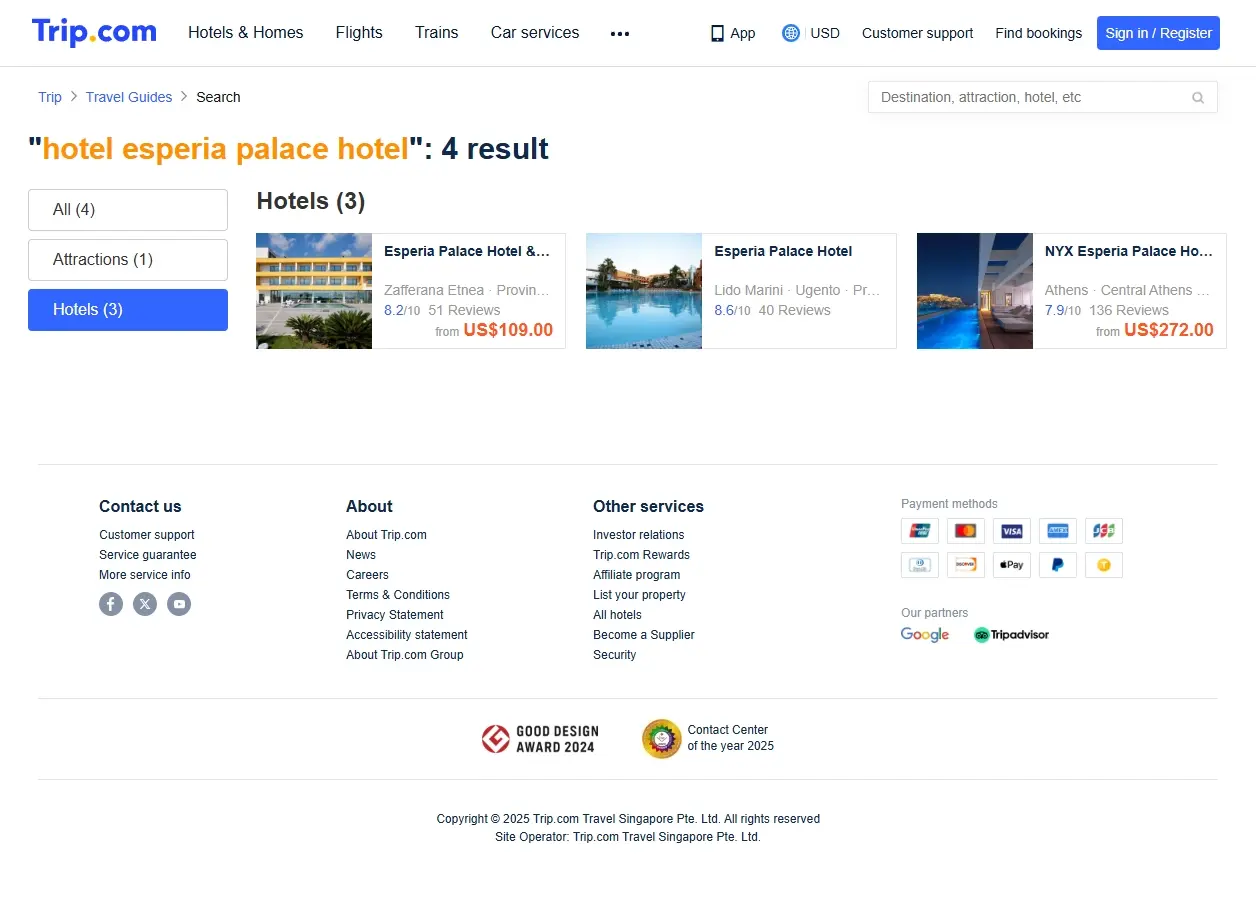Open Car services in navigation
Viewport: 1256px width, 921px height.
pos(535,33)
